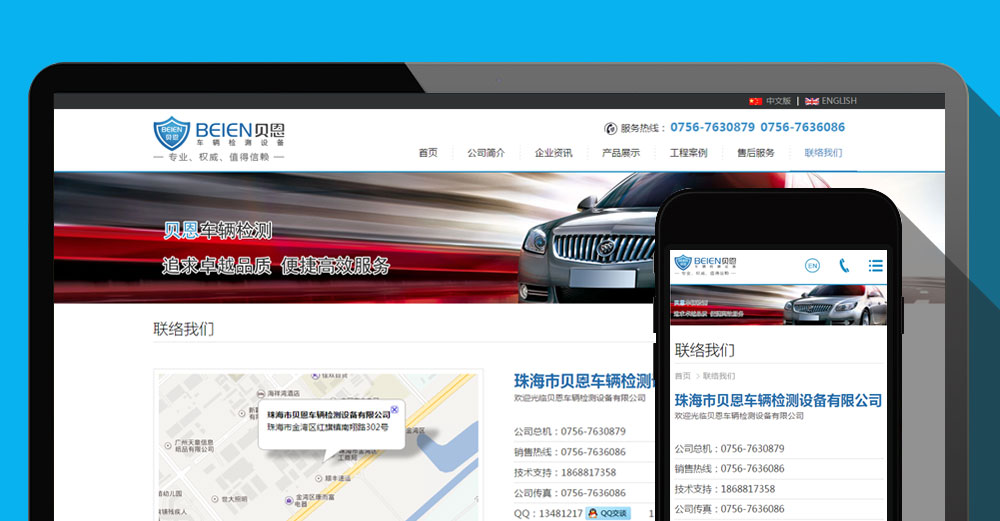Viewport: 1000px width, 521px height.
Task: Click 公司总机：0756-7630879 on desktop page
Action: click(570, 432)
